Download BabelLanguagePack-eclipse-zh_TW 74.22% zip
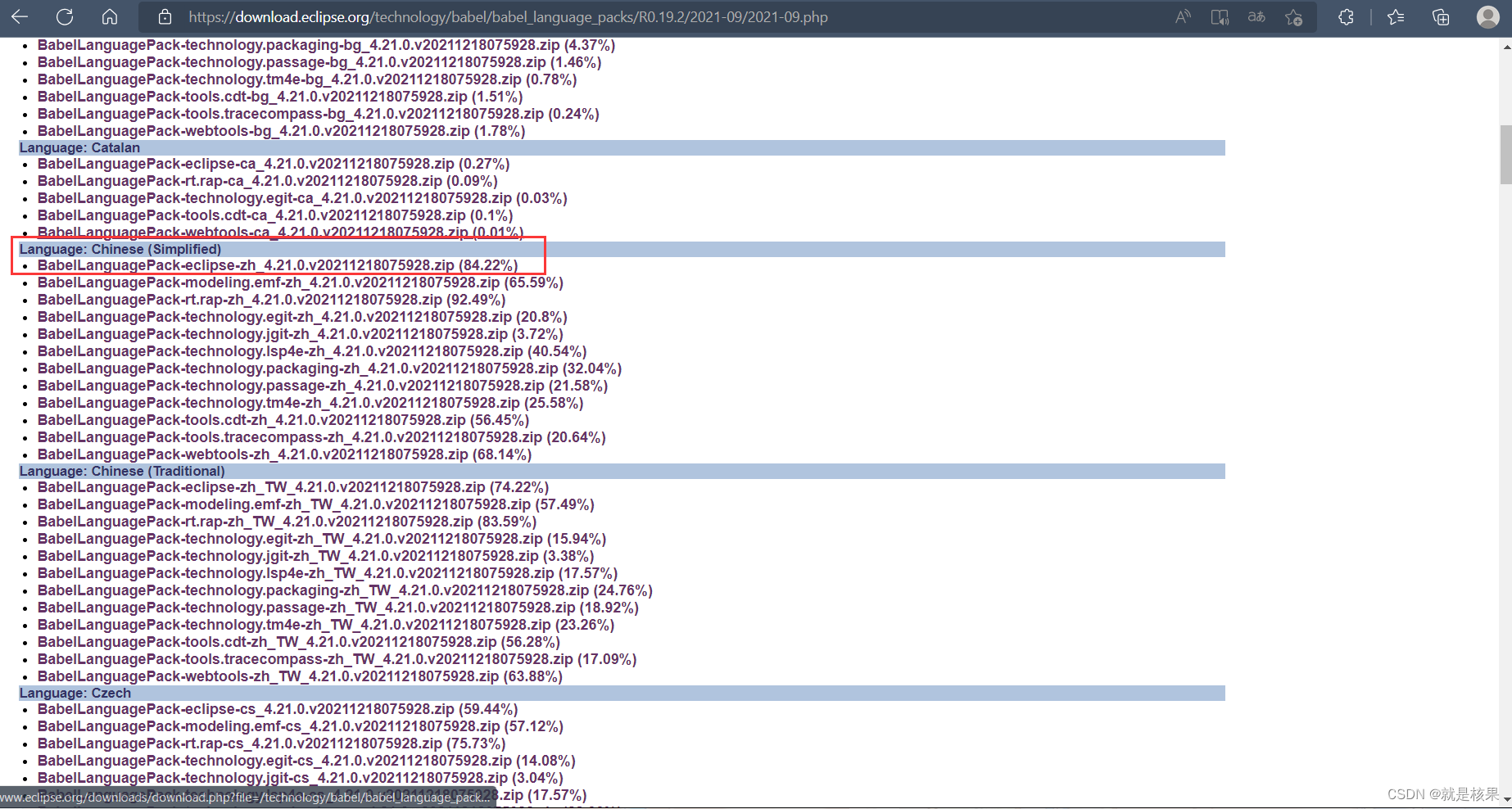Viewport: 1512px width, 809px height. click(x=293, y=487)
